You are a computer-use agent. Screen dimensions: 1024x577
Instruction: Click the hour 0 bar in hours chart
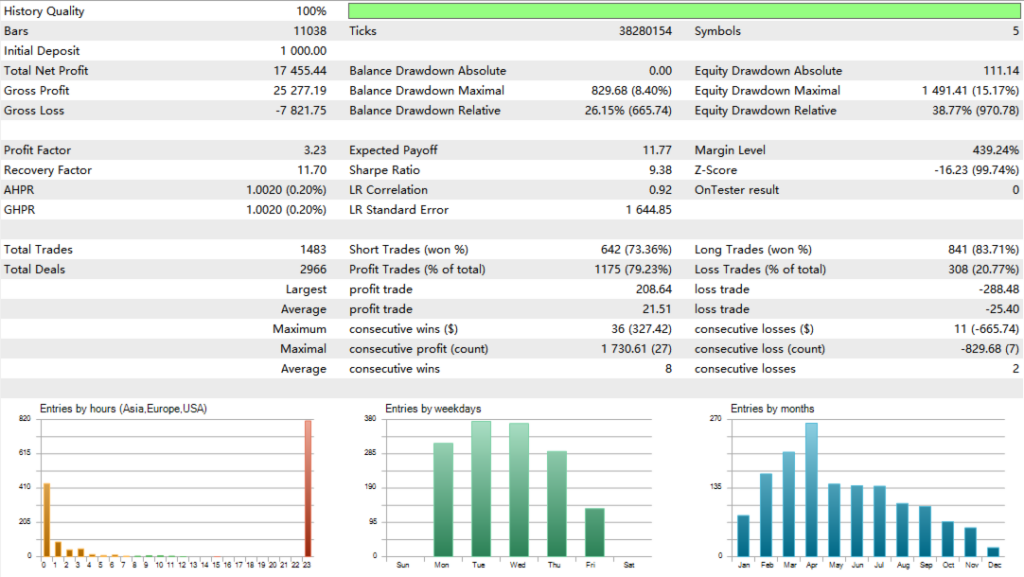click(46, 520)
